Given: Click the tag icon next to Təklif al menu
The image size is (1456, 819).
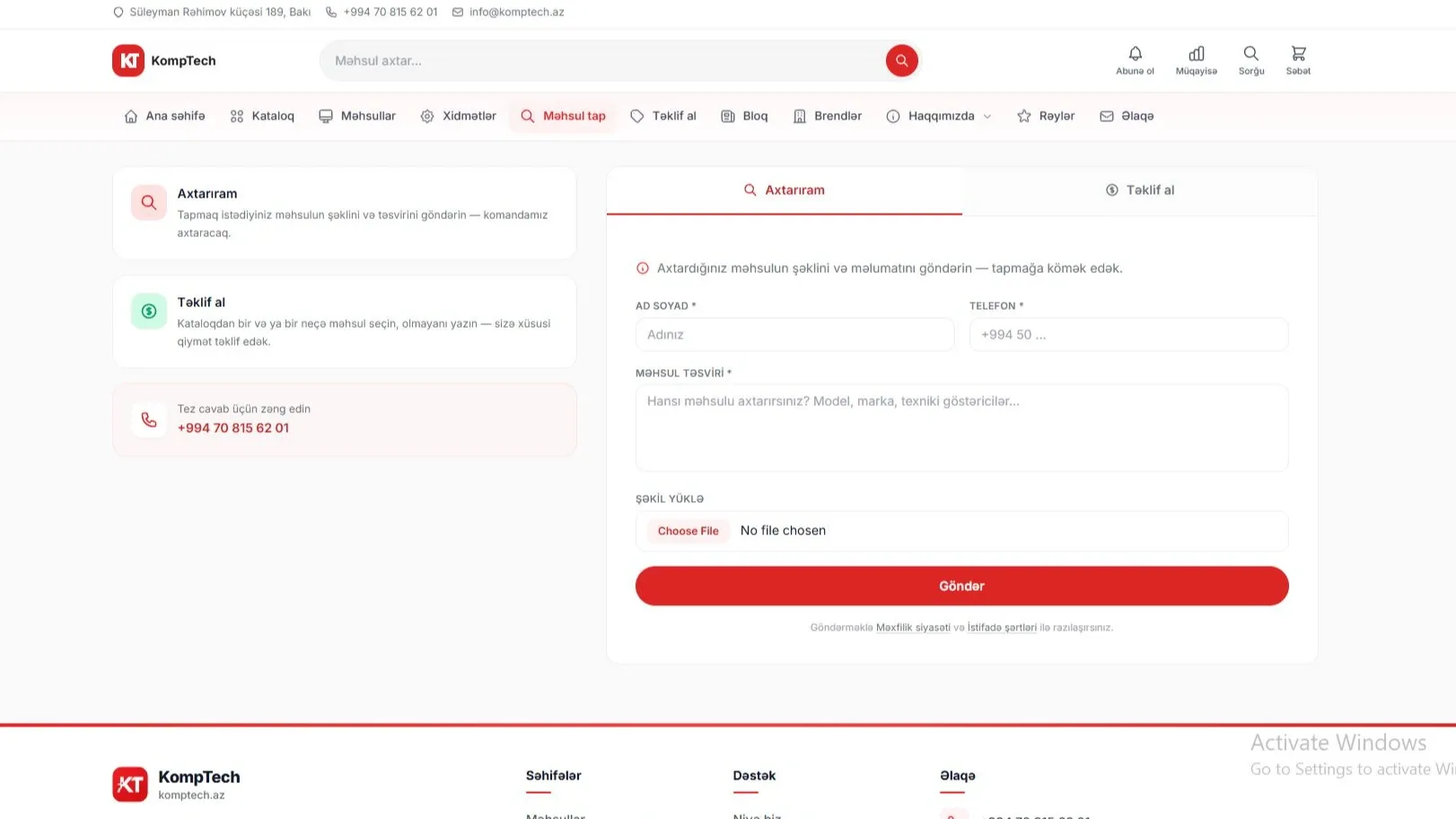Looking at the screenshot, I should point(637,116).
